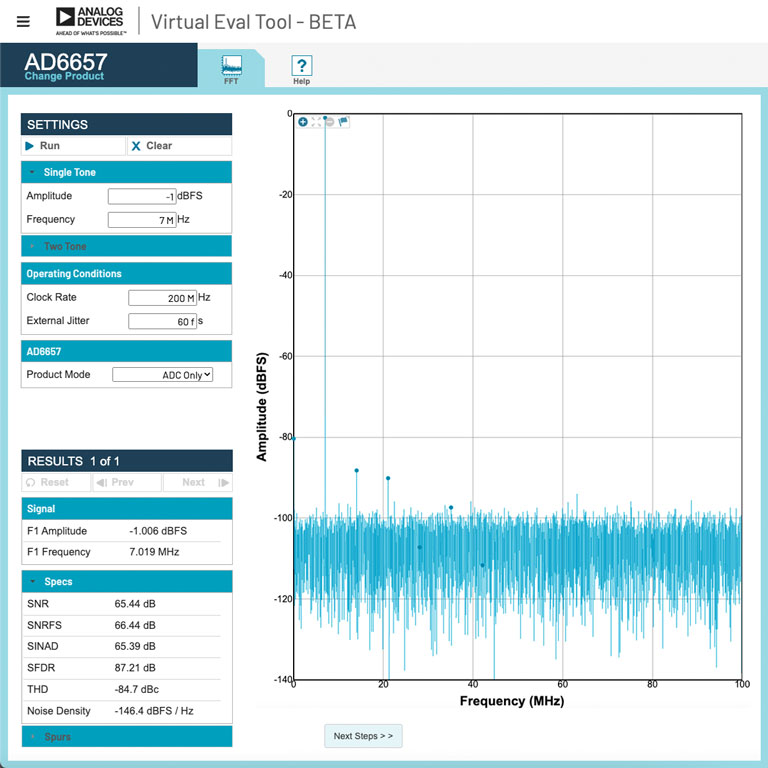Viewport: 768px width, 768px height.
Task: Focus the Amplitude dBFS input field
Action: [142, 196]
